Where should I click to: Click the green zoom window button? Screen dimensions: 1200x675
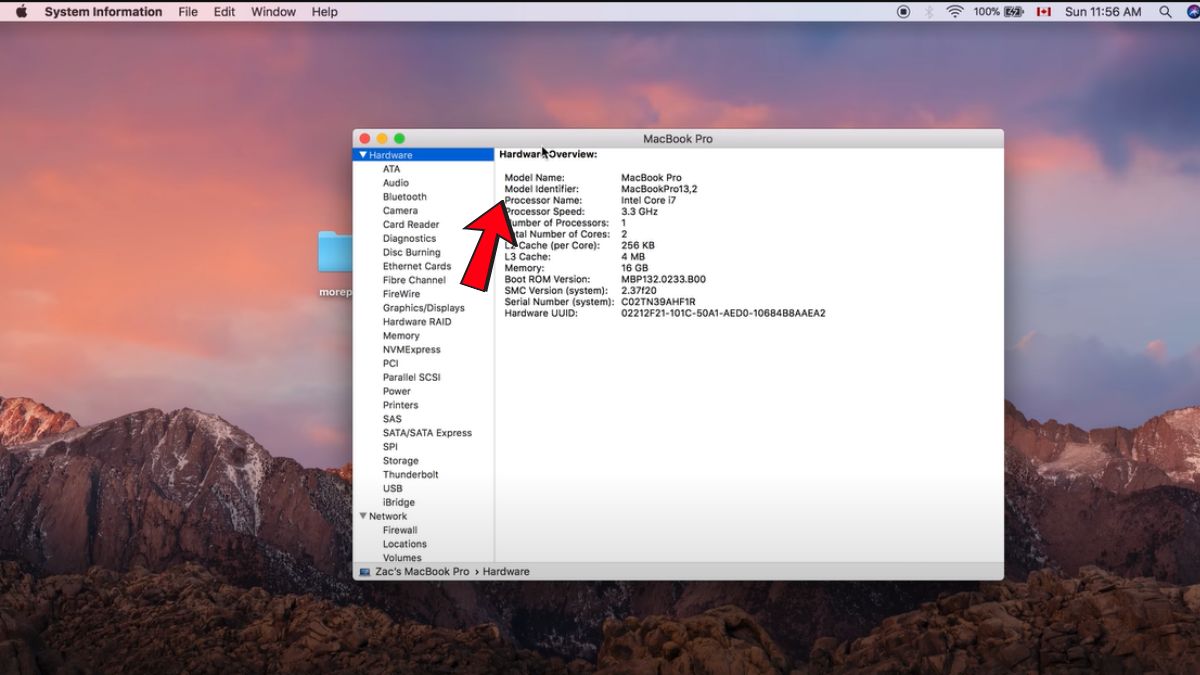pos(399,139)
